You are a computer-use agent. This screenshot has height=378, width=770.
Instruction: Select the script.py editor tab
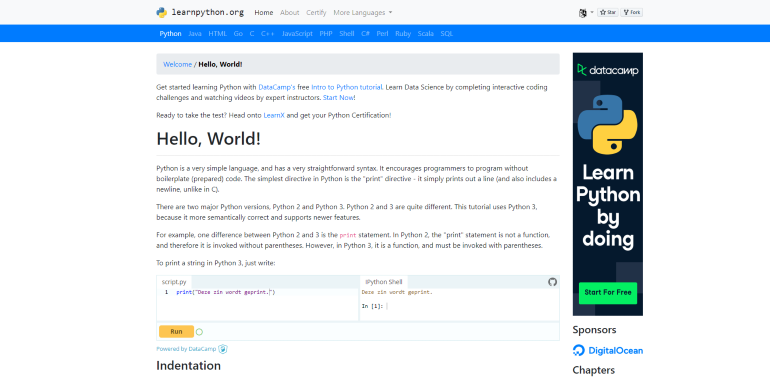(x=174, y=282)
